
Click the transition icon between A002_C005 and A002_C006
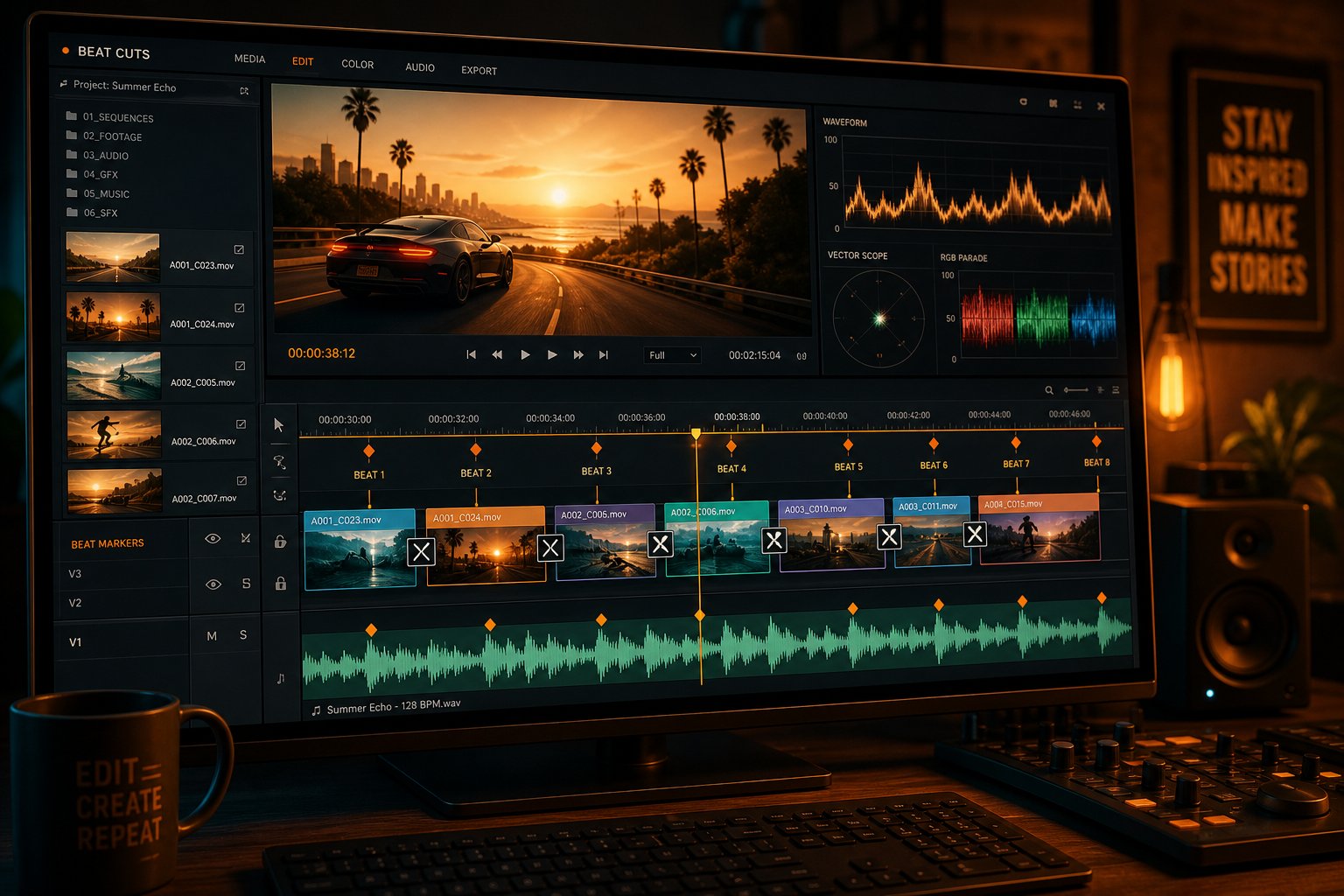click(661, 544)
